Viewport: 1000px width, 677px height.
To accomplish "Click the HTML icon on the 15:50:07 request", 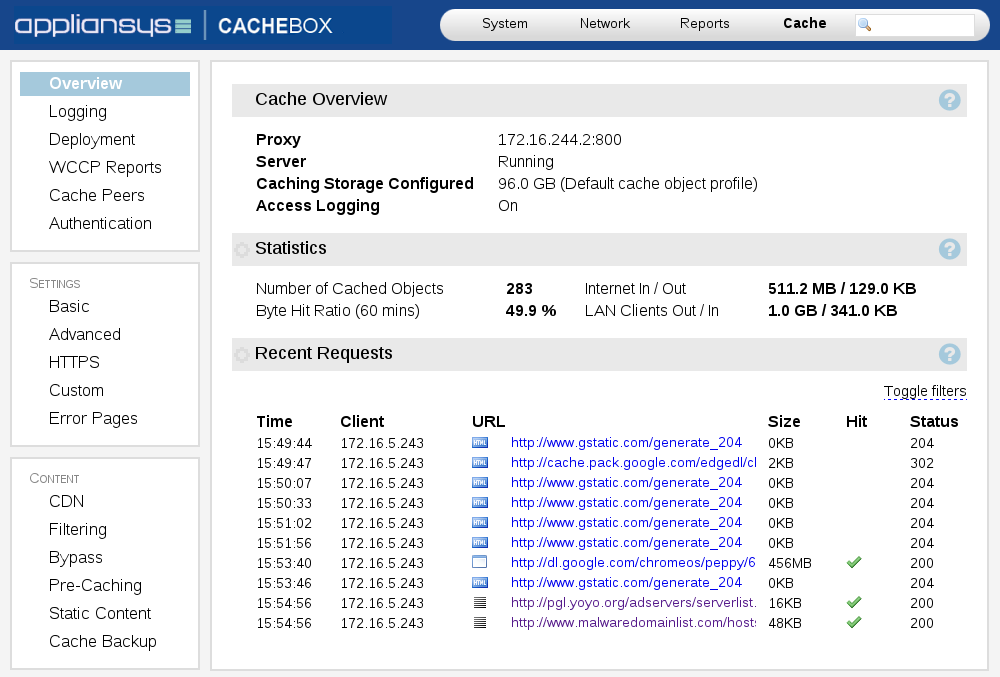I will (x=480, y=483).
